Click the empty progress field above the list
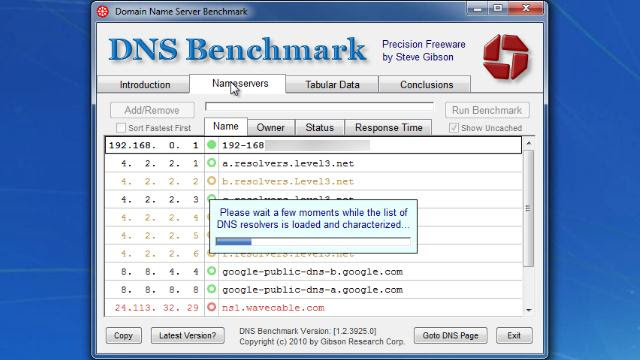This screenshot has height=360, width=640. (319, 107)
